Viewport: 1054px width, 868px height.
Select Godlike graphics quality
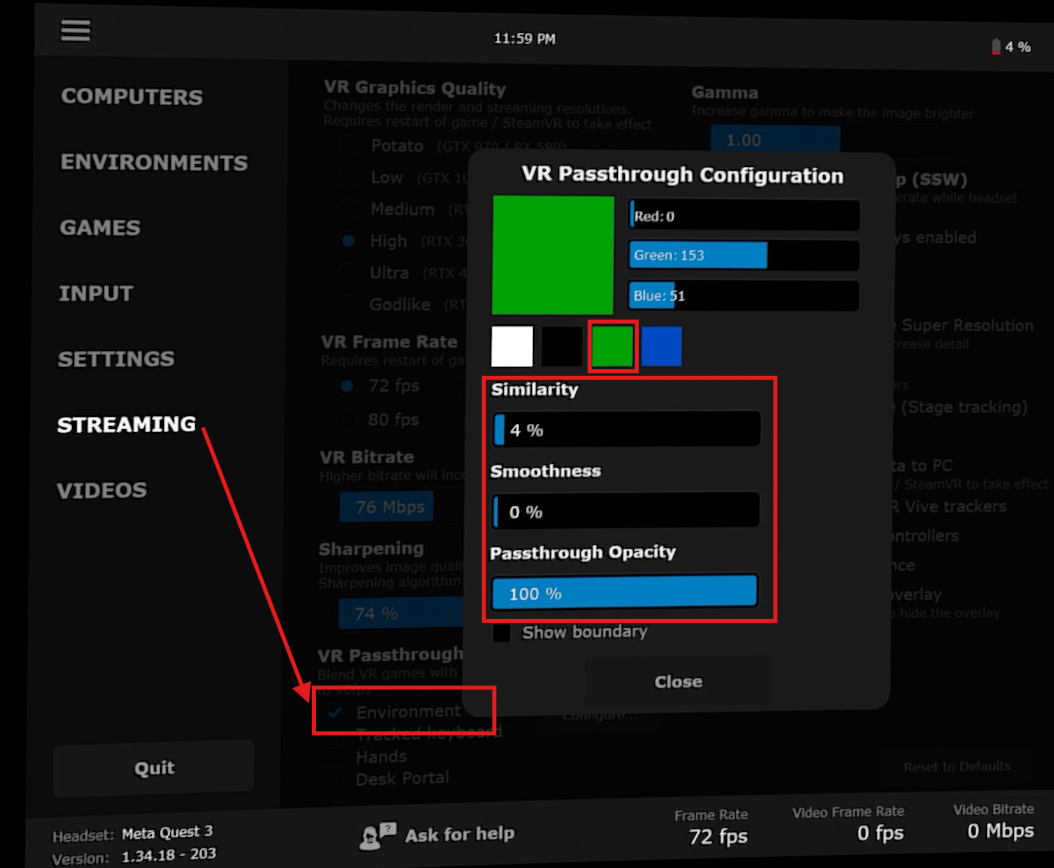pyautogui.click(x=348, y=305)
